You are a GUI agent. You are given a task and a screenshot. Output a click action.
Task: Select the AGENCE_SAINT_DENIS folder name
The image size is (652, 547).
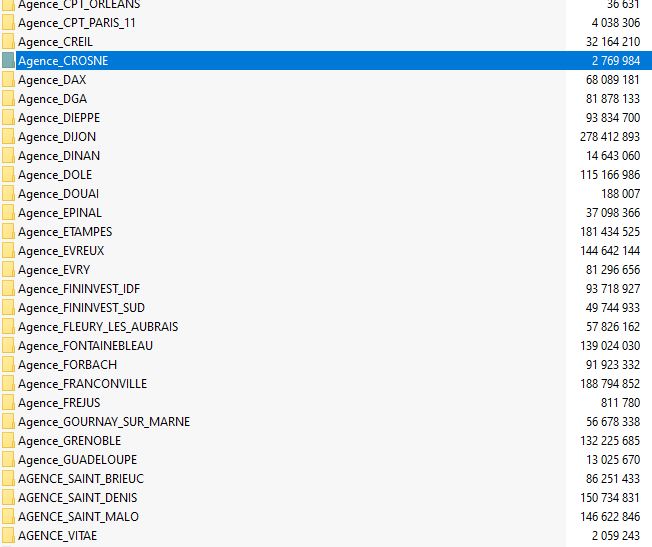[x=78, y=498]
